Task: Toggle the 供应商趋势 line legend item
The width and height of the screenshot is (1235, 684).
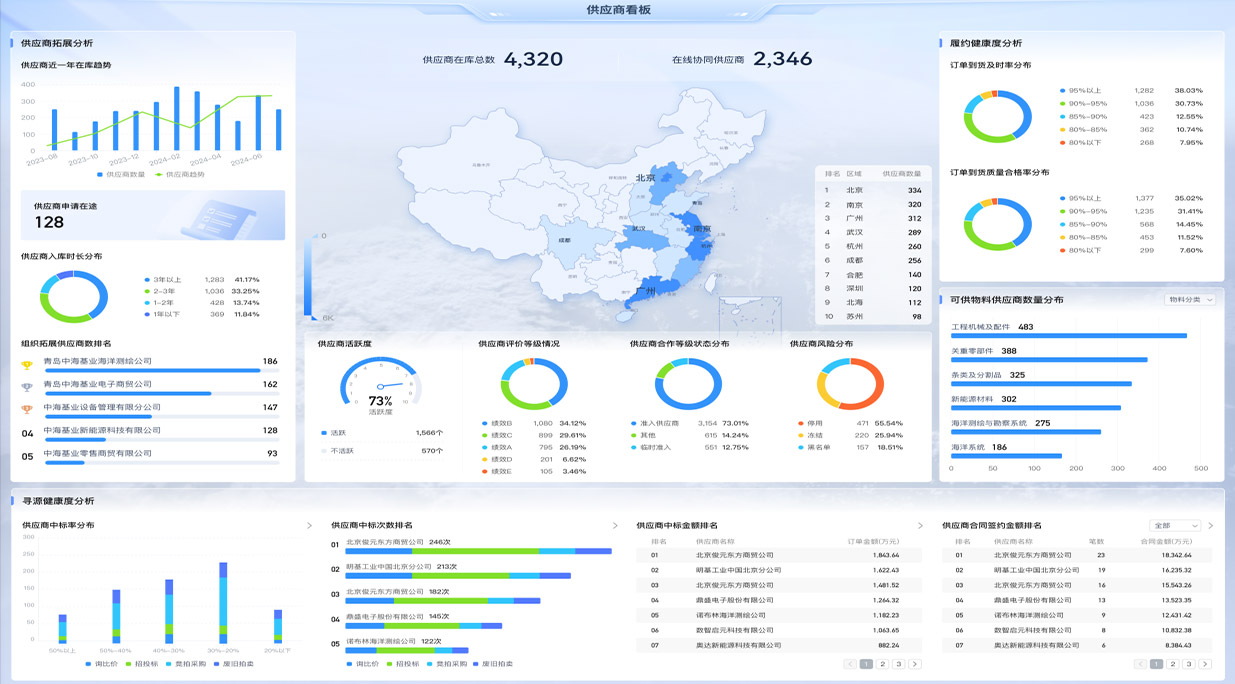Action: [x=179, y=174]
